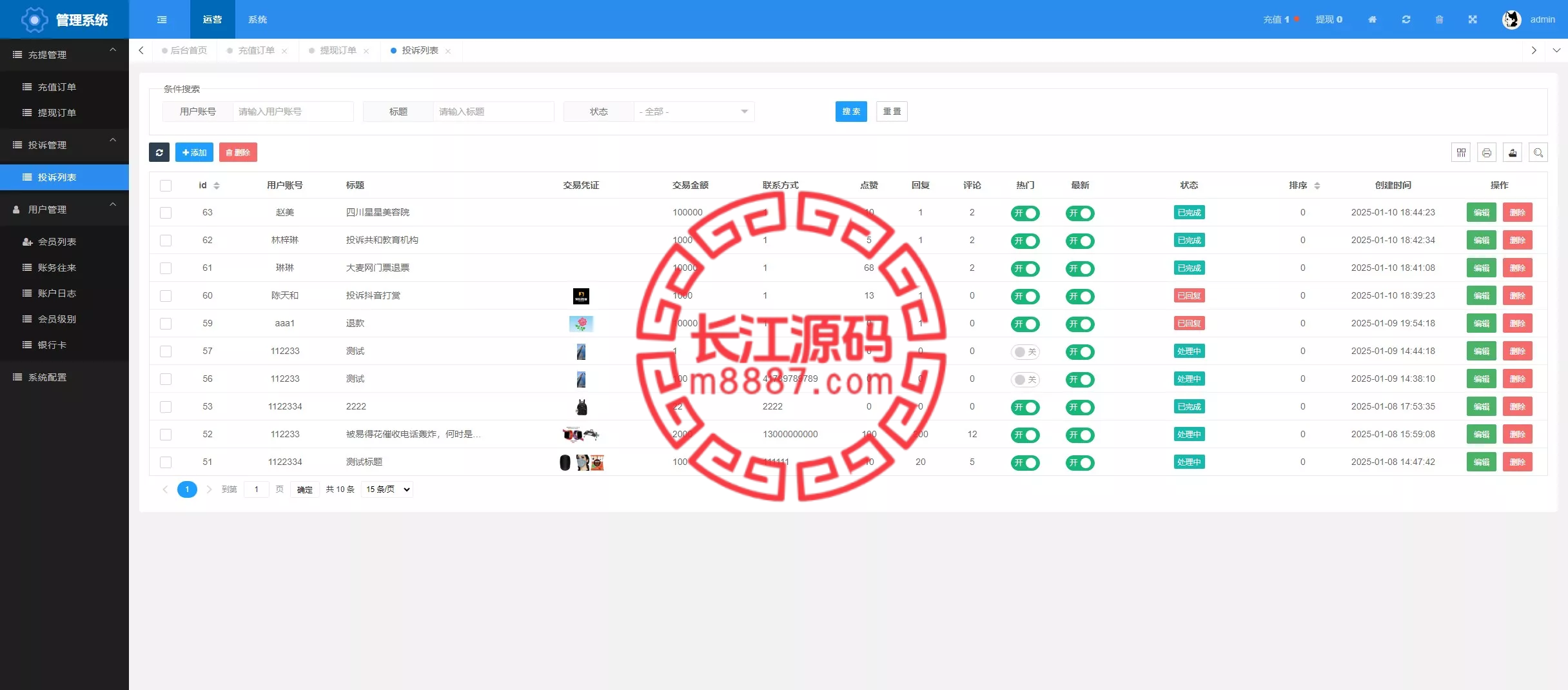Click 删除 for row id 53
This screenshot has width=1568, height=690.
click(1517, 407)
